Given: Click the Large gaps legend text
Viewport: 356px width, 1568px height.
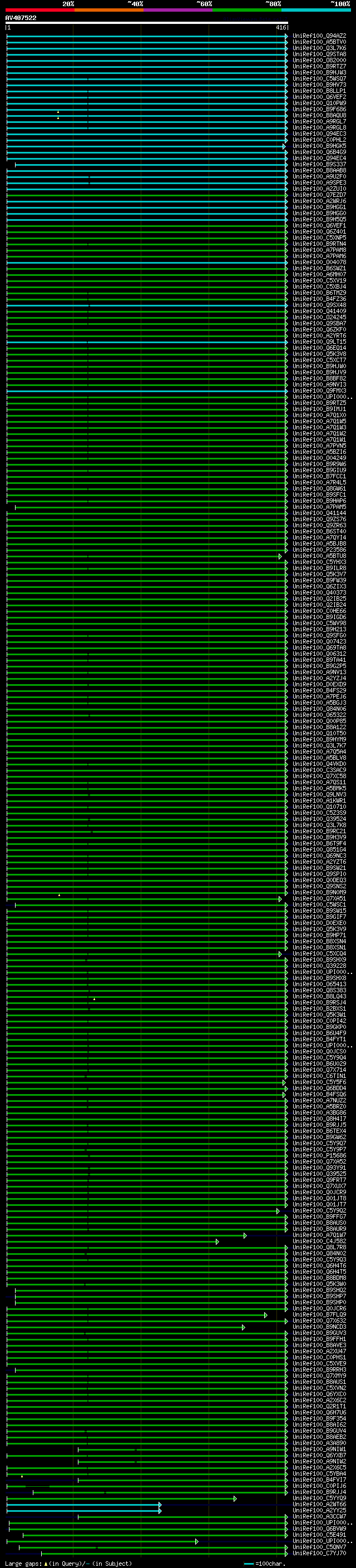Looking at the screenshot, I should [68, 1564].
